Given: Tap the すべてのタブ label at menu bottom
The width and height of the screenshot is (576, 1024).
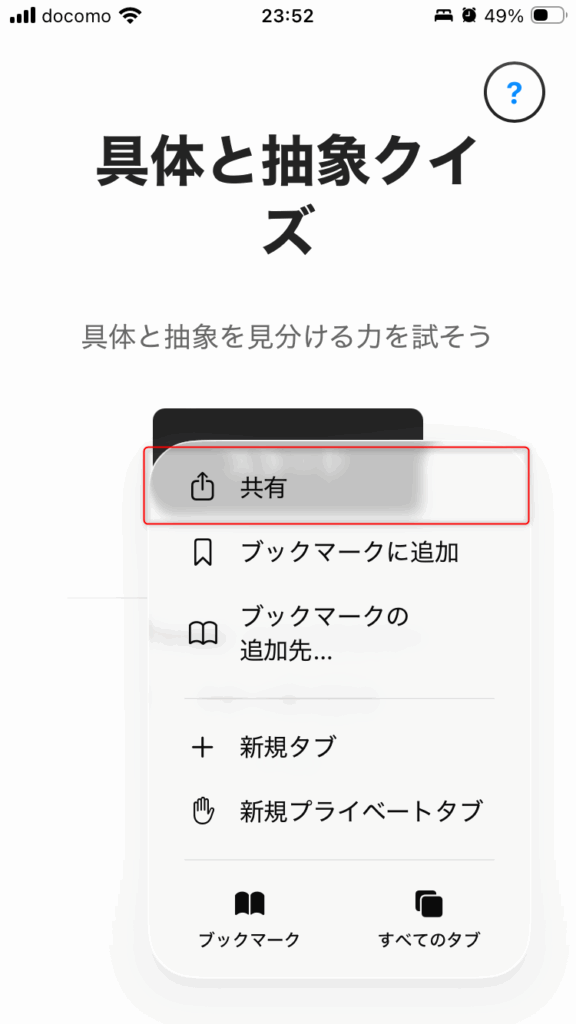Looking at the screenshot, I should coord(429,940).
